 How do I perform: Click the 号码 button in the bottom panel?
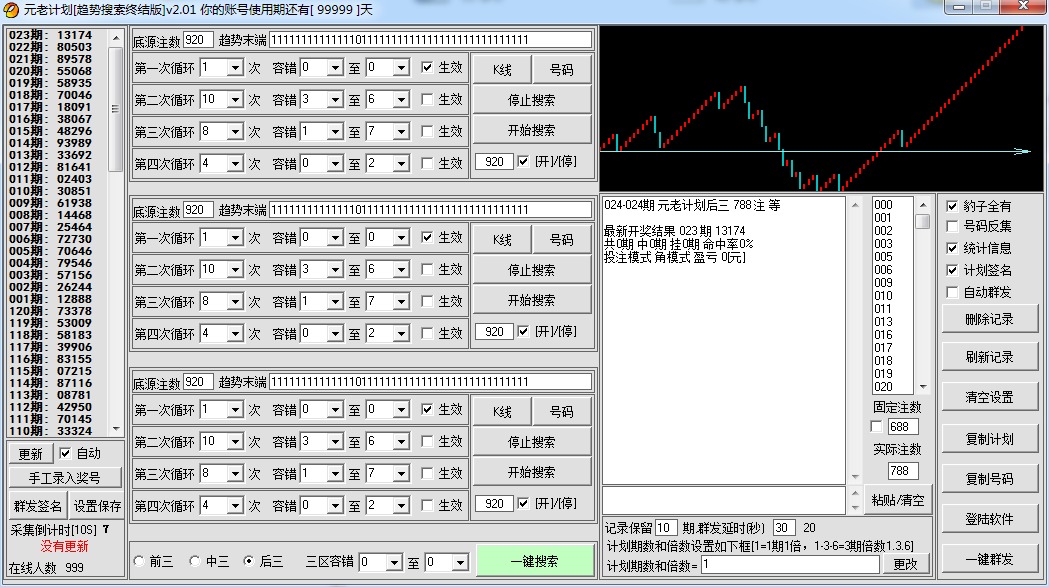pyautogui.click(x=561, y=411)
